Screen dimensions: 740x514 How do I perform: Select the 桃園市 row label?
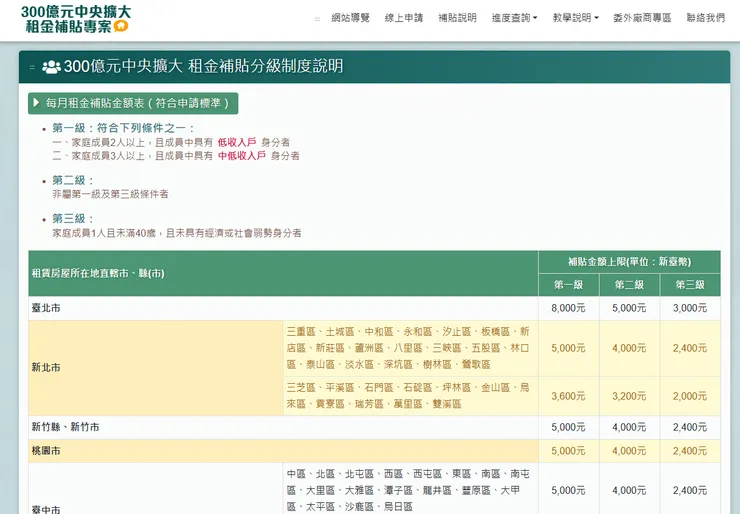(46, 451)
